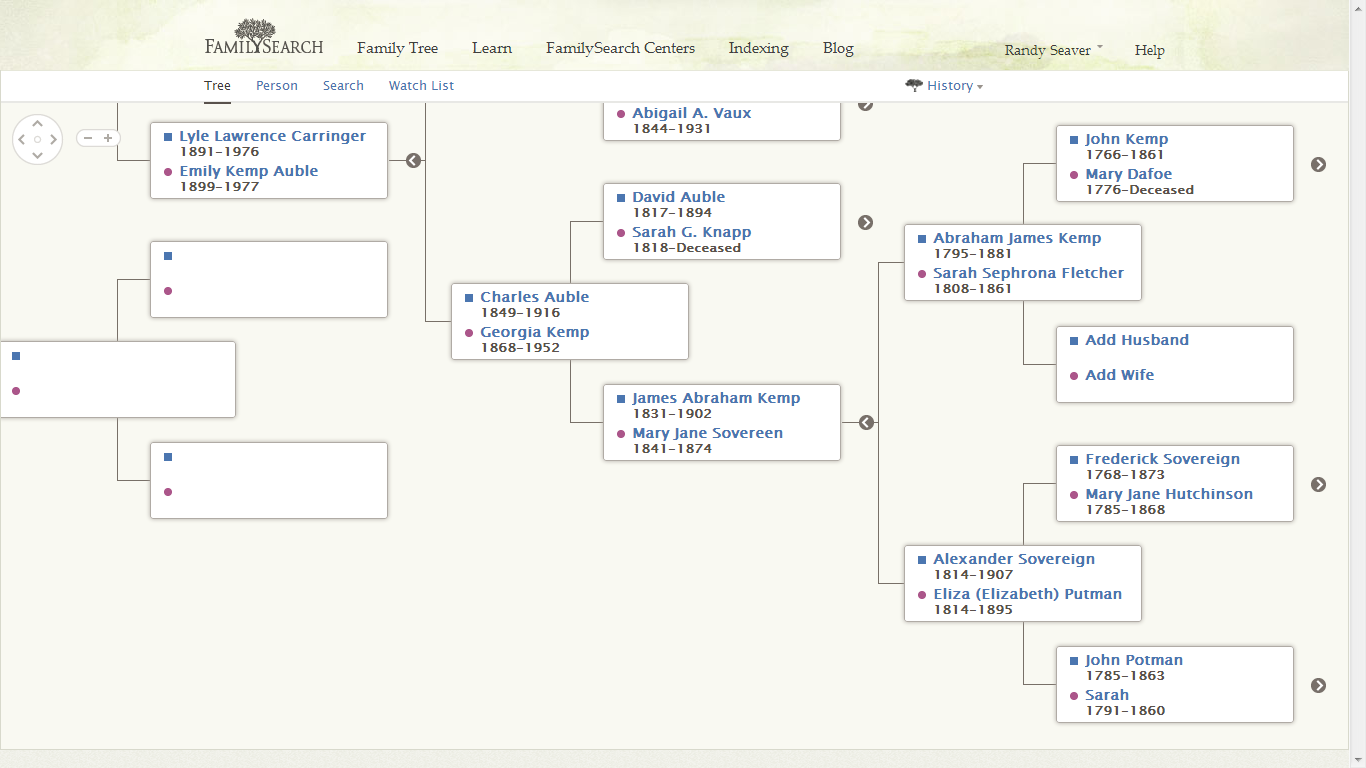Screen dimensions: 1366x768
Task: Click the blue male icon beside Charles Auble
Action: coord(468,297)
